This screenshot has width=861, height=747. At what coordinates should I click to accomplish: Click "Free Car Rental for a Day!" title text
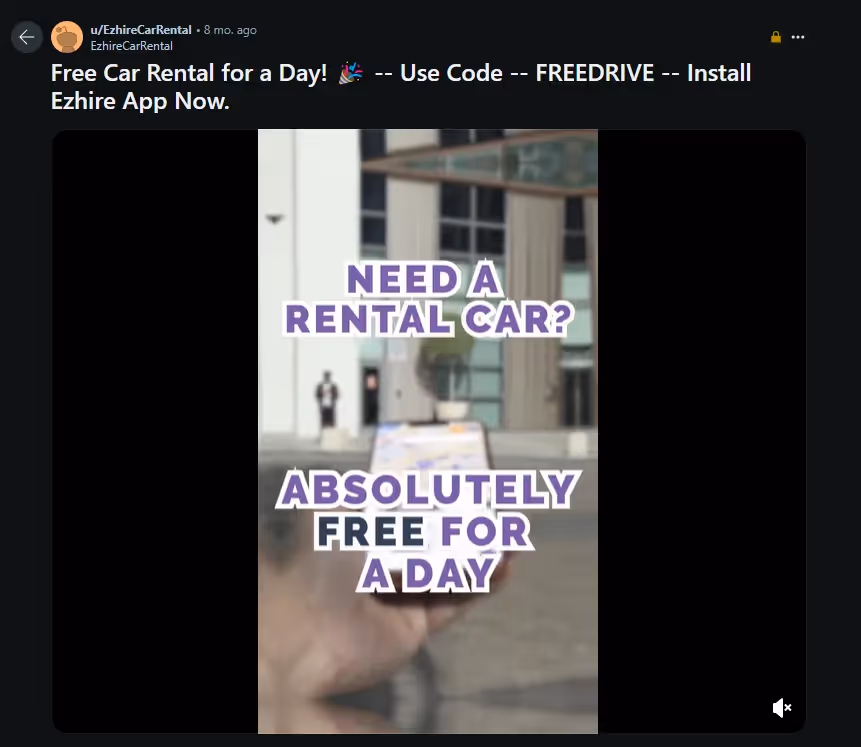pos(189,73)
